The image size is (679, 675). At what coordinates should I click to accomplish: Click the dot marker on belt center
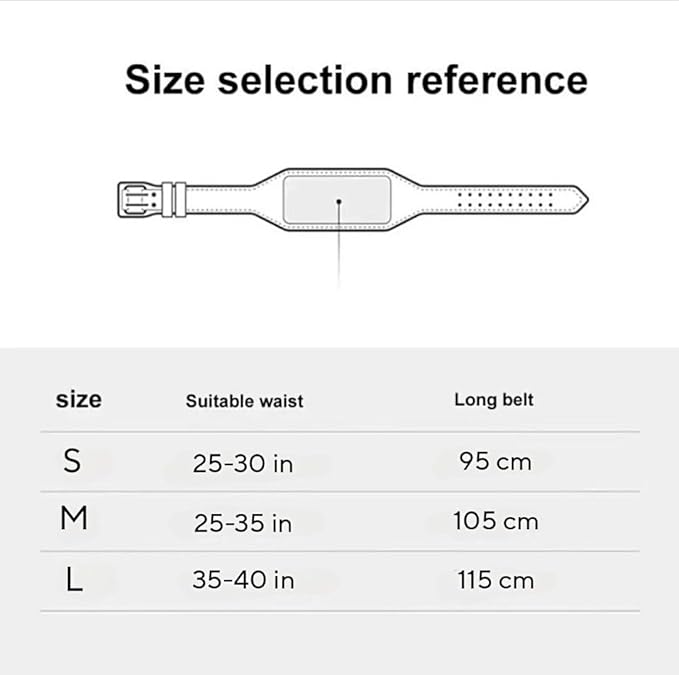(339, 201)
